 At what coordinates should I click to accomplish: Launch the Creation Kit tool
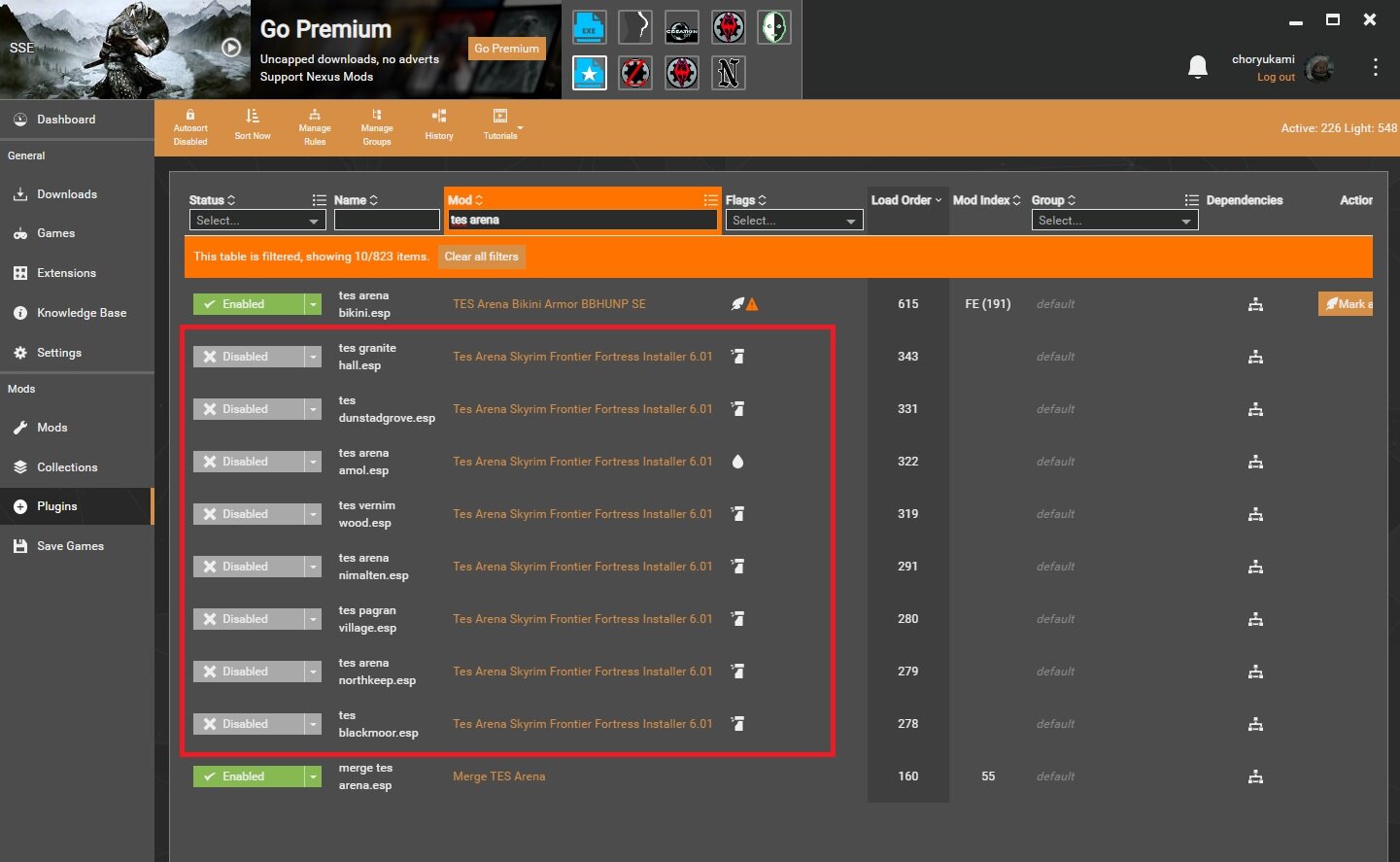pos(682,27)
